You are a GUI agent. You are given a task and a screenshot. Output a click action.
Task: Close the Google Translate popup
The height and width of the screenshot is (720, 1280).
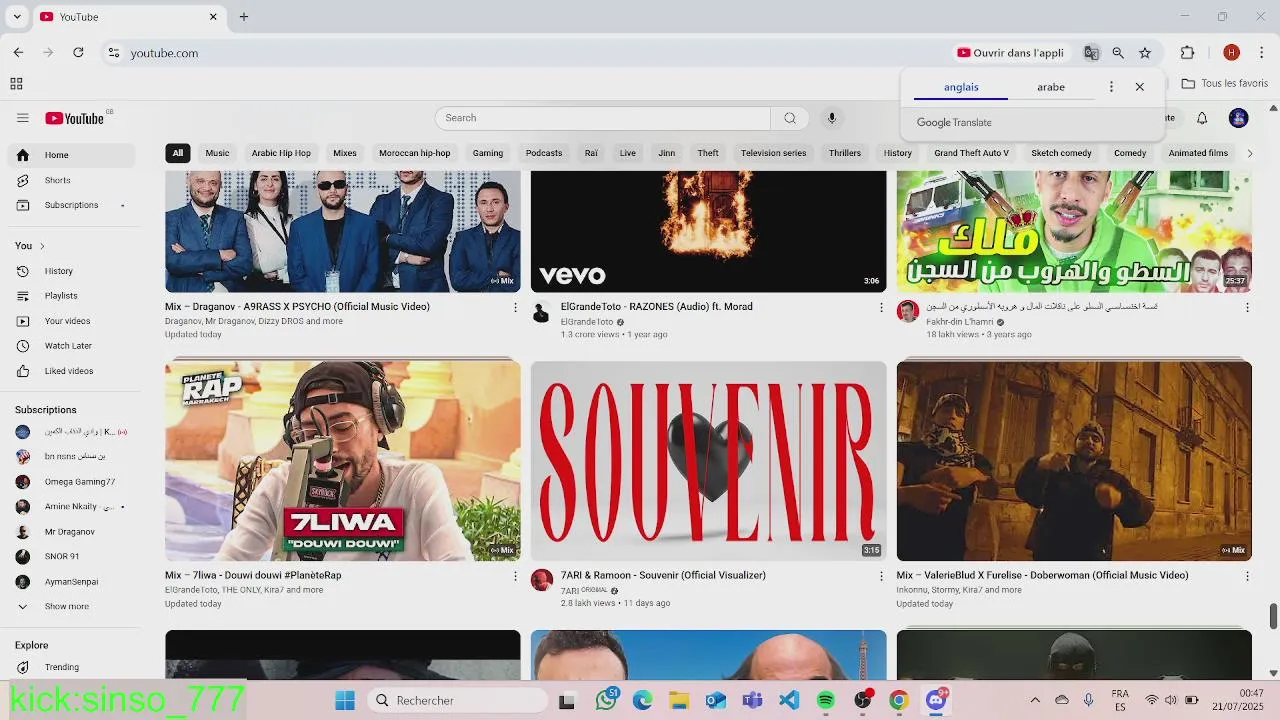(x=1139, y=87)
